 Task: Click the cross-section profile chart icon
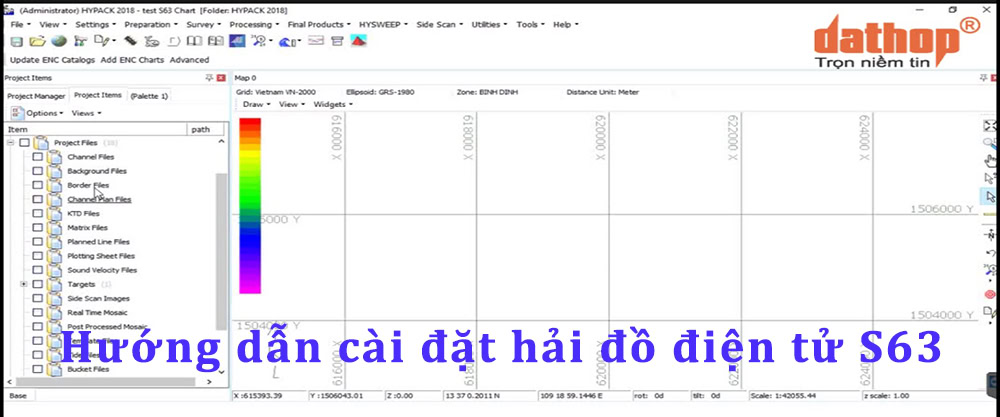[x=316, y=41]
